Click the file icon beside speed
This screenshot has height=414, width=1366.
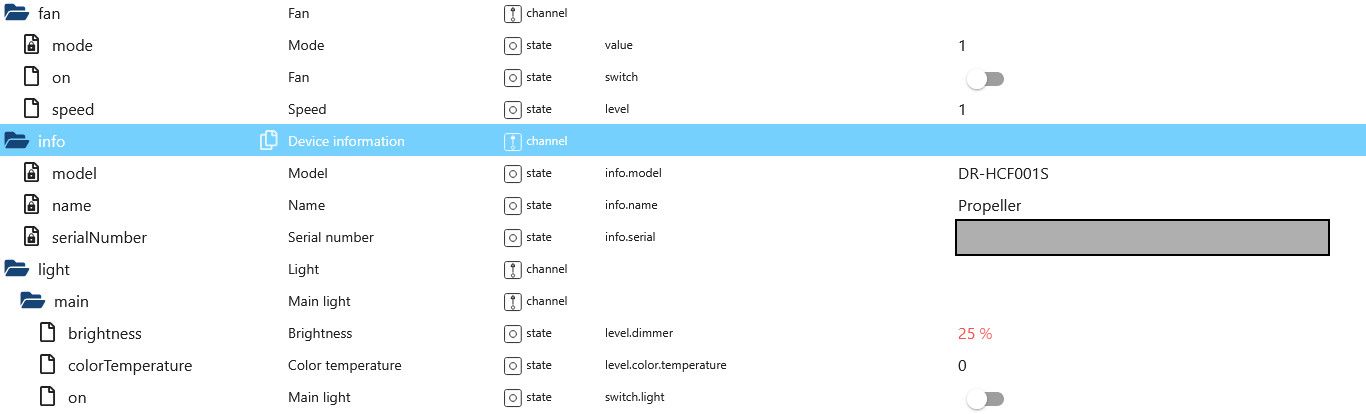pyautogui.click(x=31, y=109)
